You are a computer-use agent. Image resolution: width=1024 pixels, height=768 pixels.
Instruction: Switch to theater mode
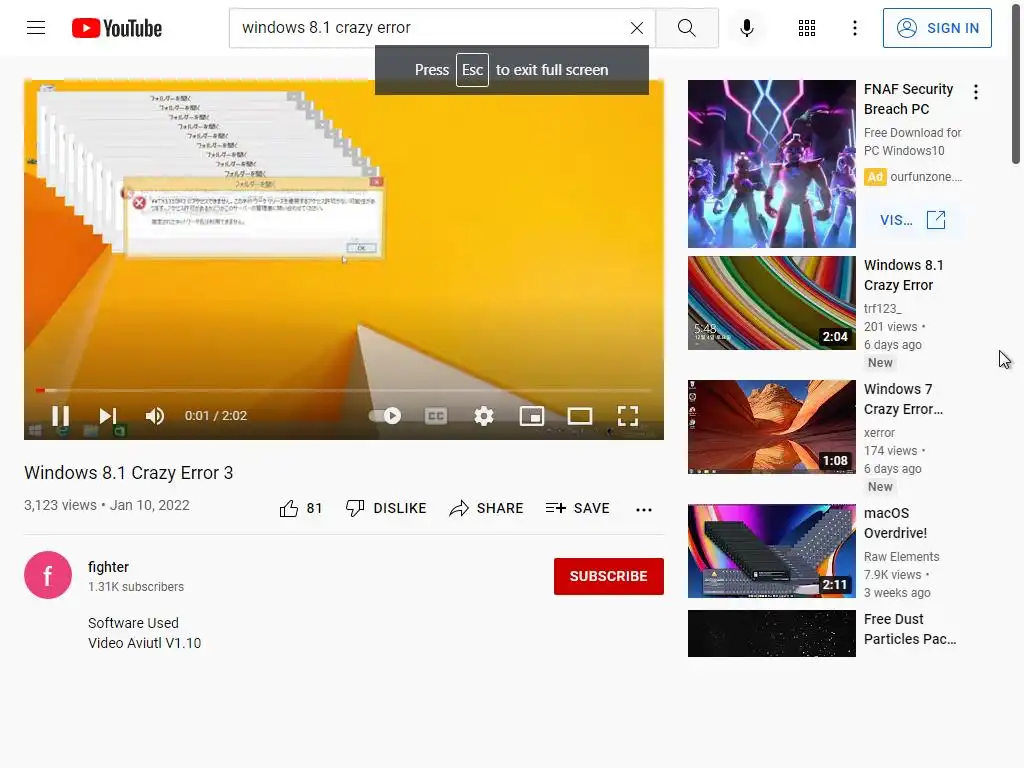[580, 415]
